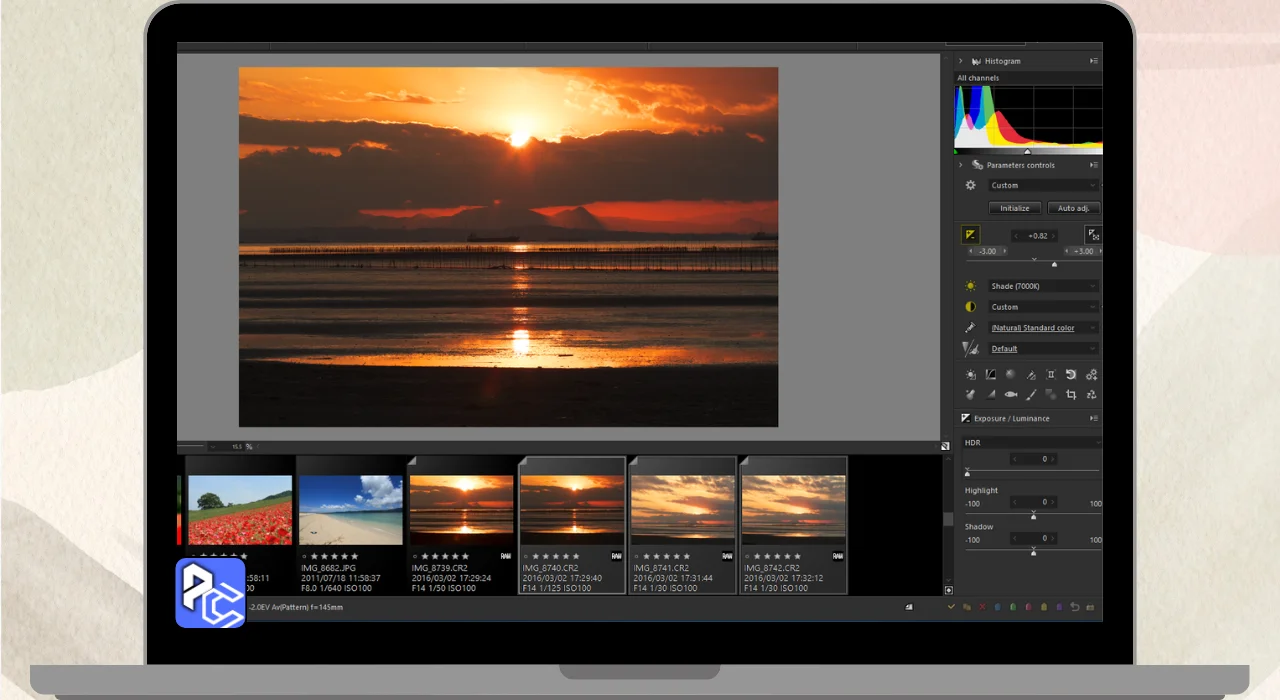
Task: Collapse the Histogram panel chevron
Action: [961, 61]
